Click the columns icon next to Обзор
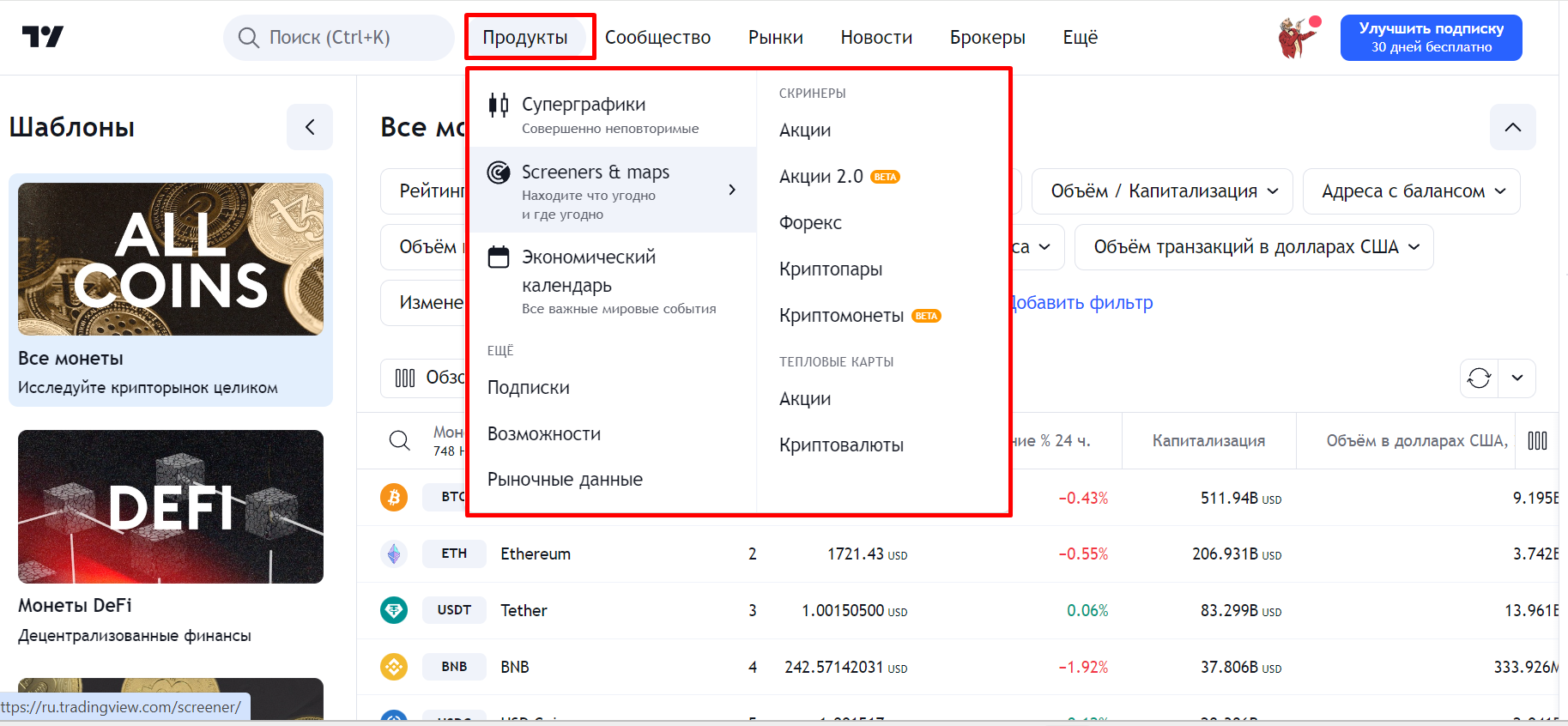1568x726 pixels. [405, 378]
